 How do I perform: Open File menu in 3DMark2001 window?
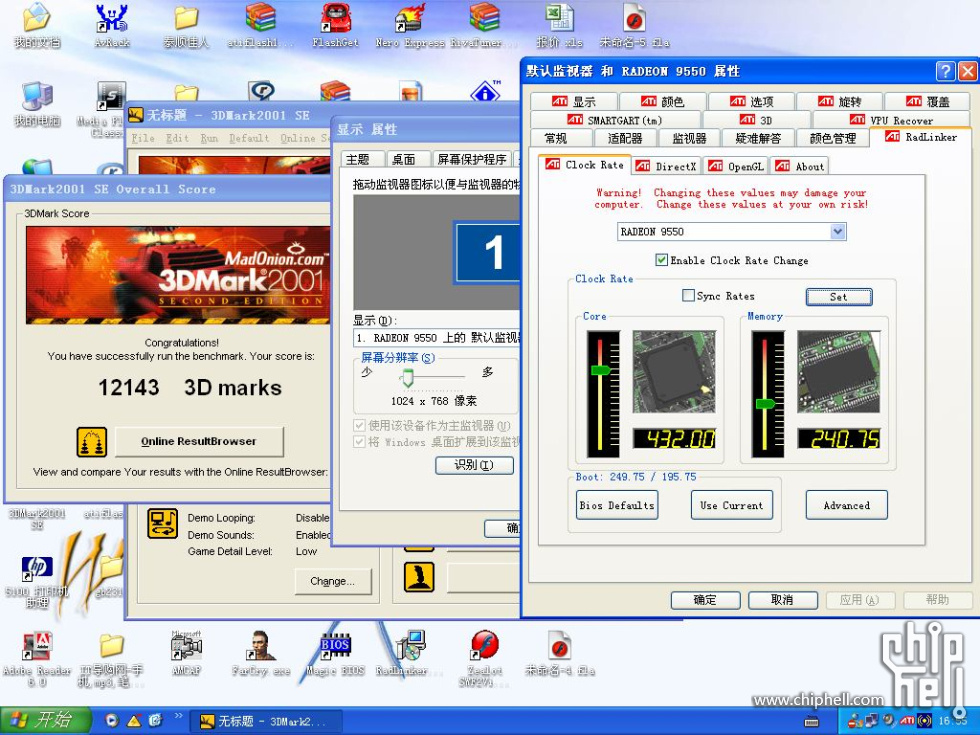point(142,138)
